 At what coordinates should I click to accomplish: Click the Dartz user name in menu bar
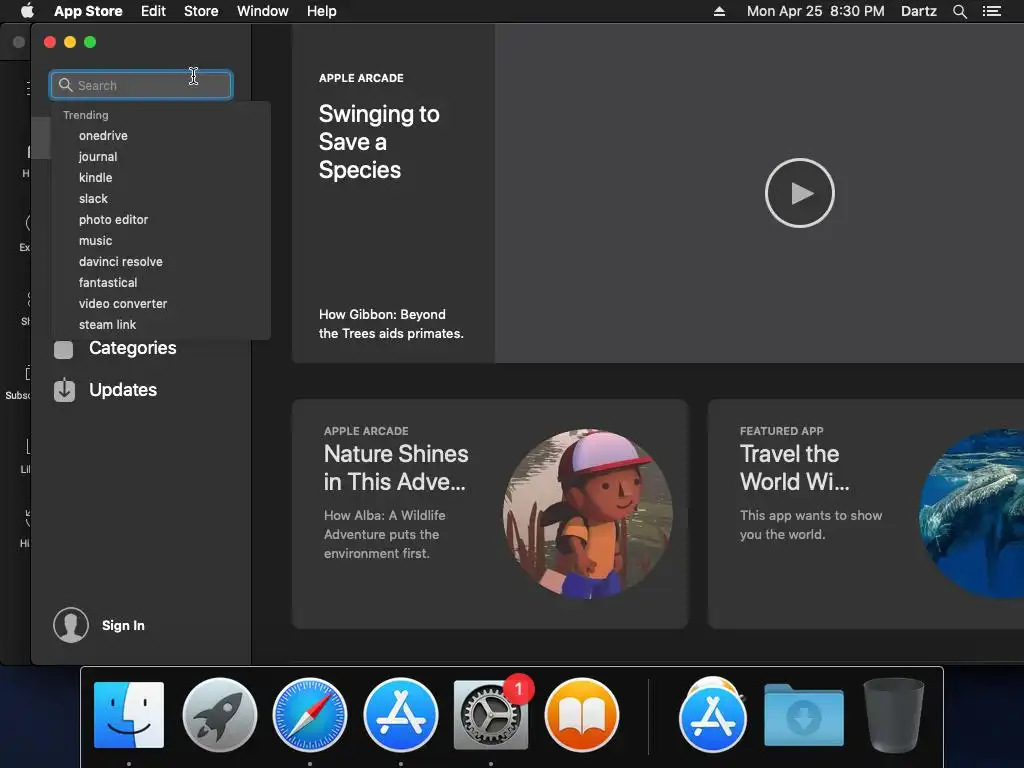pos(919,11)
